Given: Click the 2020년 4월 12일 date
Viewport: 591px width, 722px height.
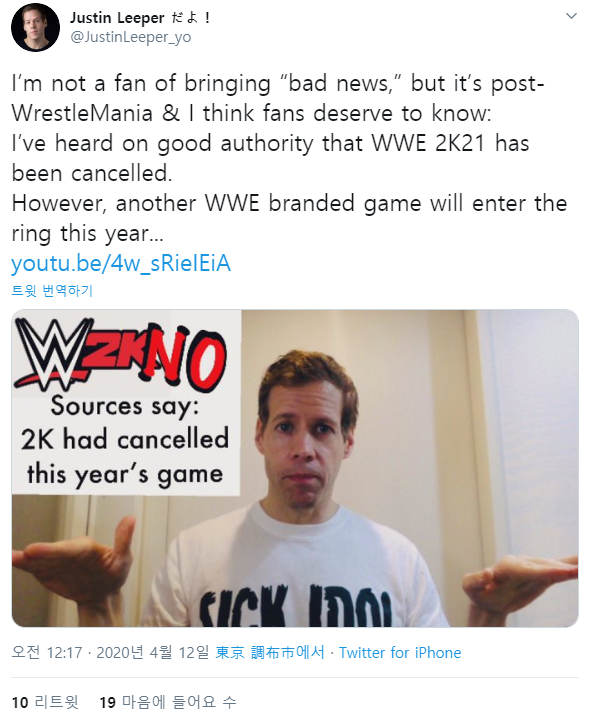Looking at the screenshot, I should [152, 652].
